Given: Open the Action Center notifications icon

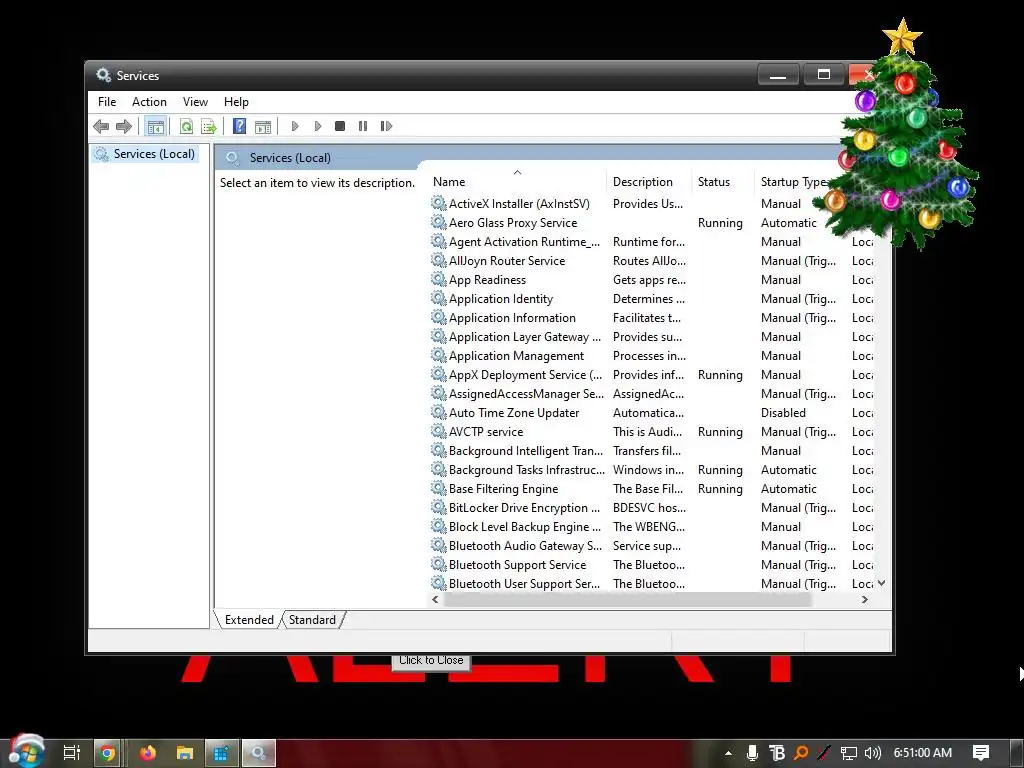Looking at the screenshot, I should coord(981,753).
